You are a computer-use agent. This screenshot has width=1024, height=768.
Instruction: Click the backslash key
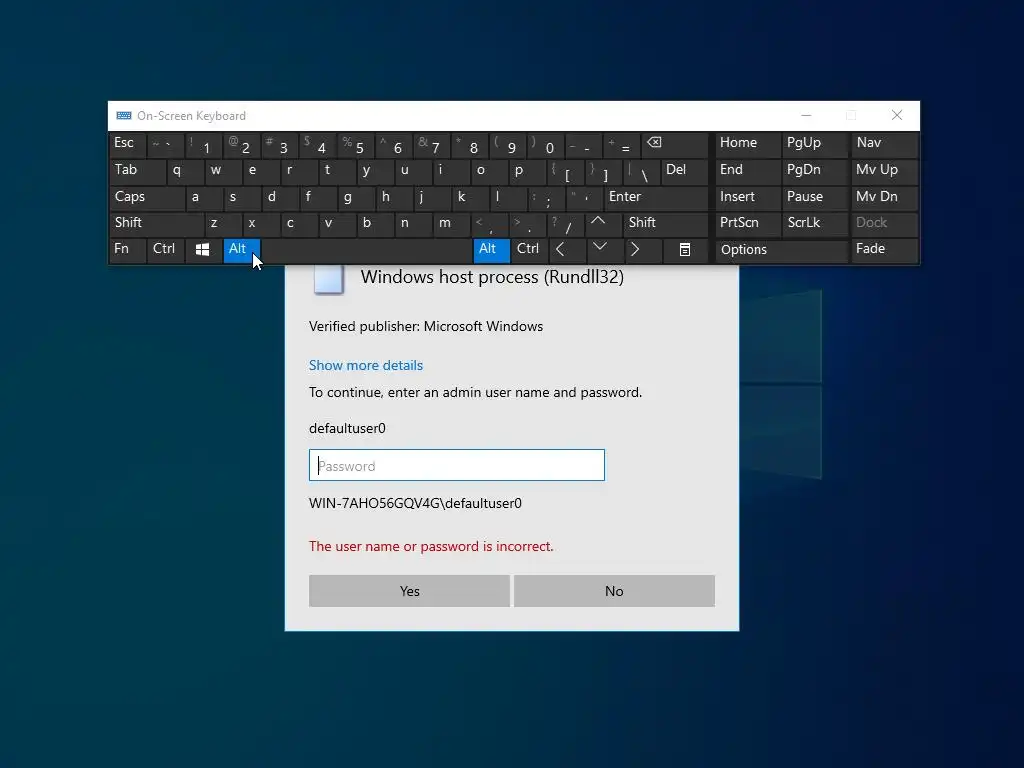(641, 172)
